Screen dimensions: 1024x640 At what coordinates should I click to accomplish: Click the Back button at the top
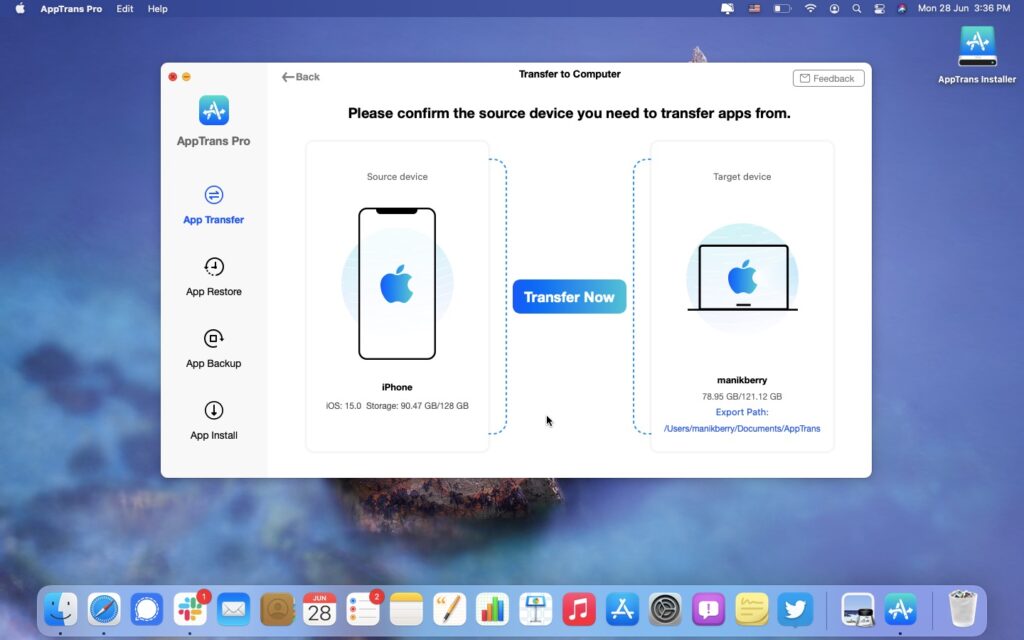300,76
